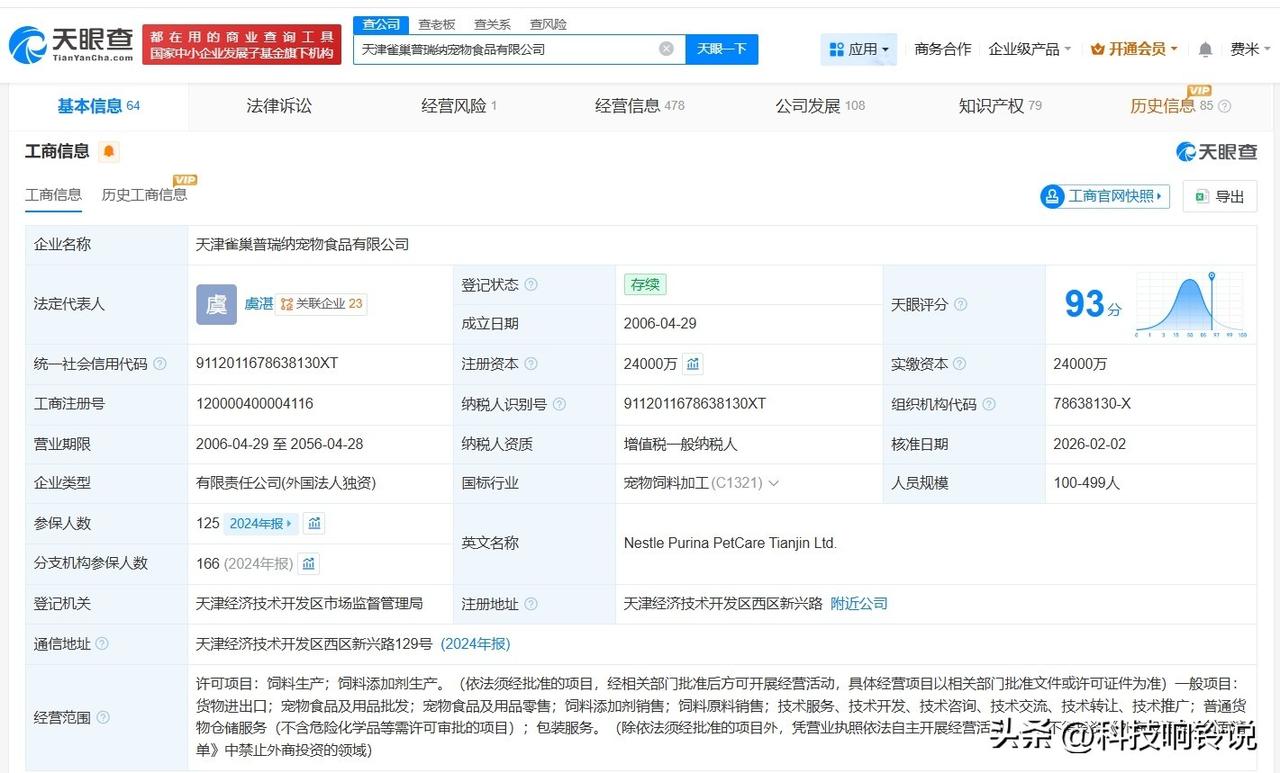Click the TianYanCha logo at top left
The image size is (1280, 773).
tap(71, 44)
